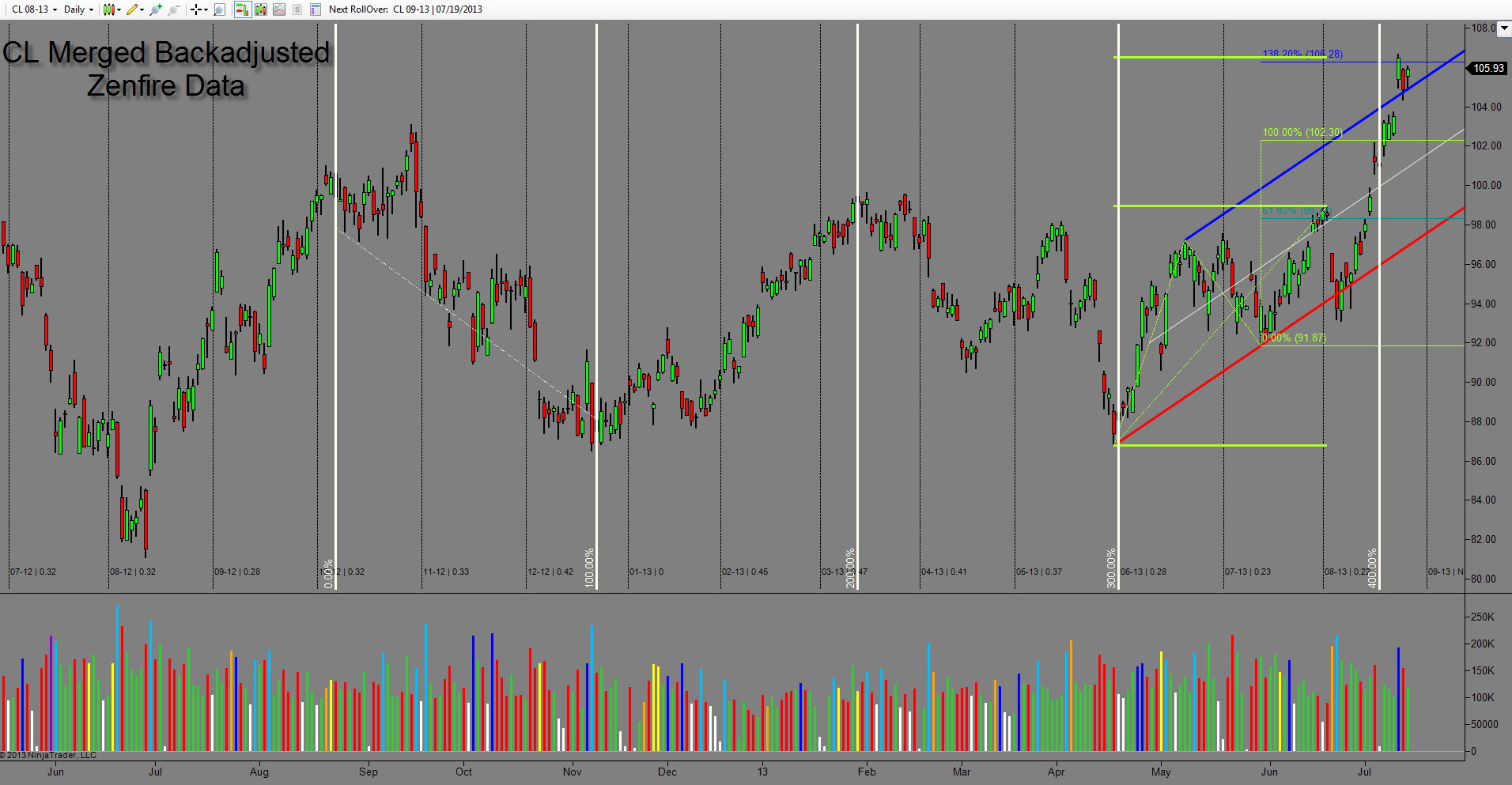
Task: Select the '100.00% (102.30)' Fibonacci label
Action: pyautogui.click(x=1302, y=132)
